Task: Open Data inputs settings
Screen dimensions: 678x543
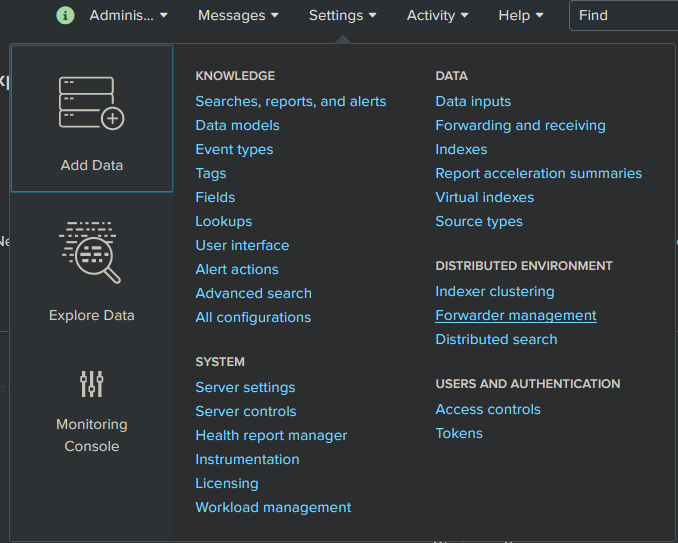Action: (x=473, y=101)
